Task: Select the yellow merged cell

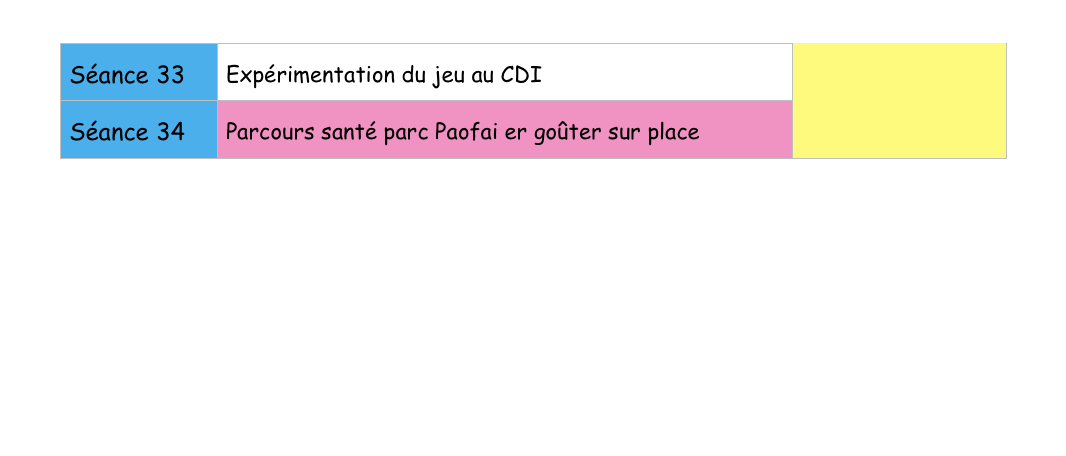Action: pyautogui.click(x=899, y=100)
